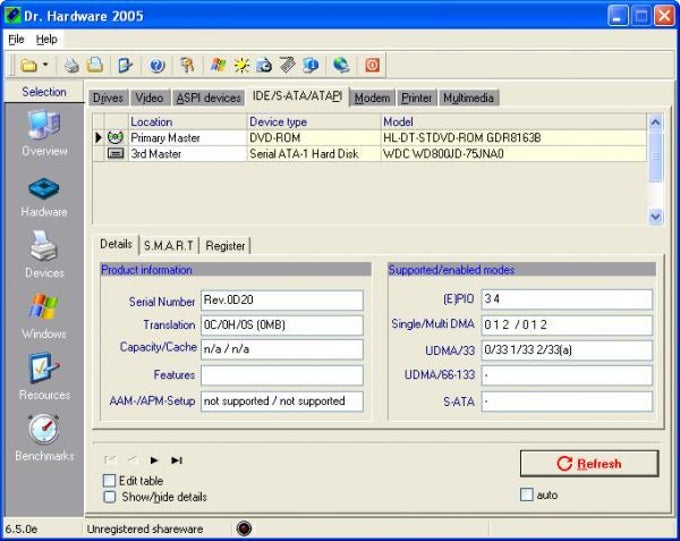This screenshot has width=680, height=541.
Task: Click the device list scroll down arrow
Action: 655,216
